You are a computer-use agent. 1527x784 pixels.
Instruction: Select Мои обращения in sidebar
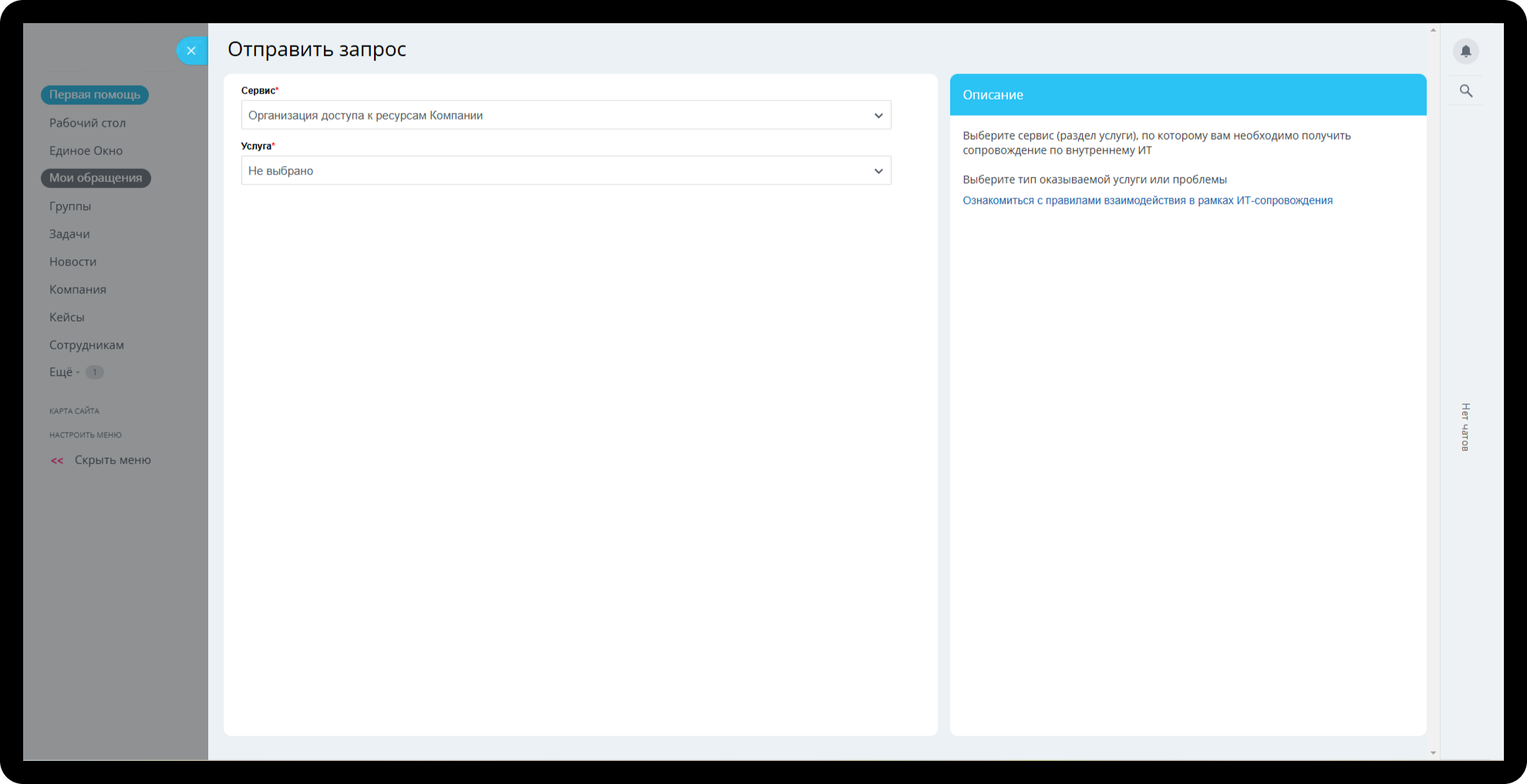coord(96,178)
